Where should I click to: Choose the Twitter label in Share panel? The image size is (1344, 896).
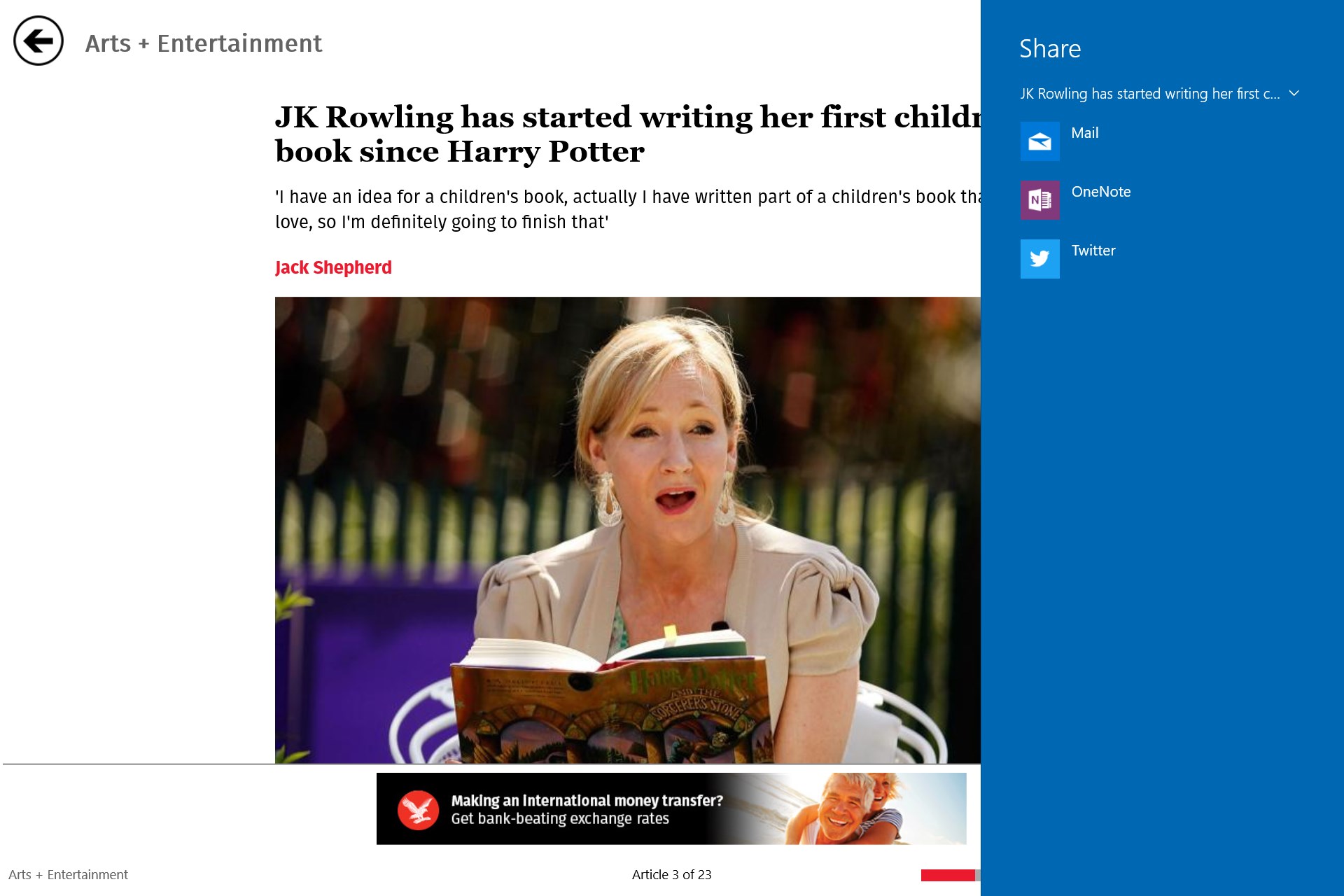1093,251
